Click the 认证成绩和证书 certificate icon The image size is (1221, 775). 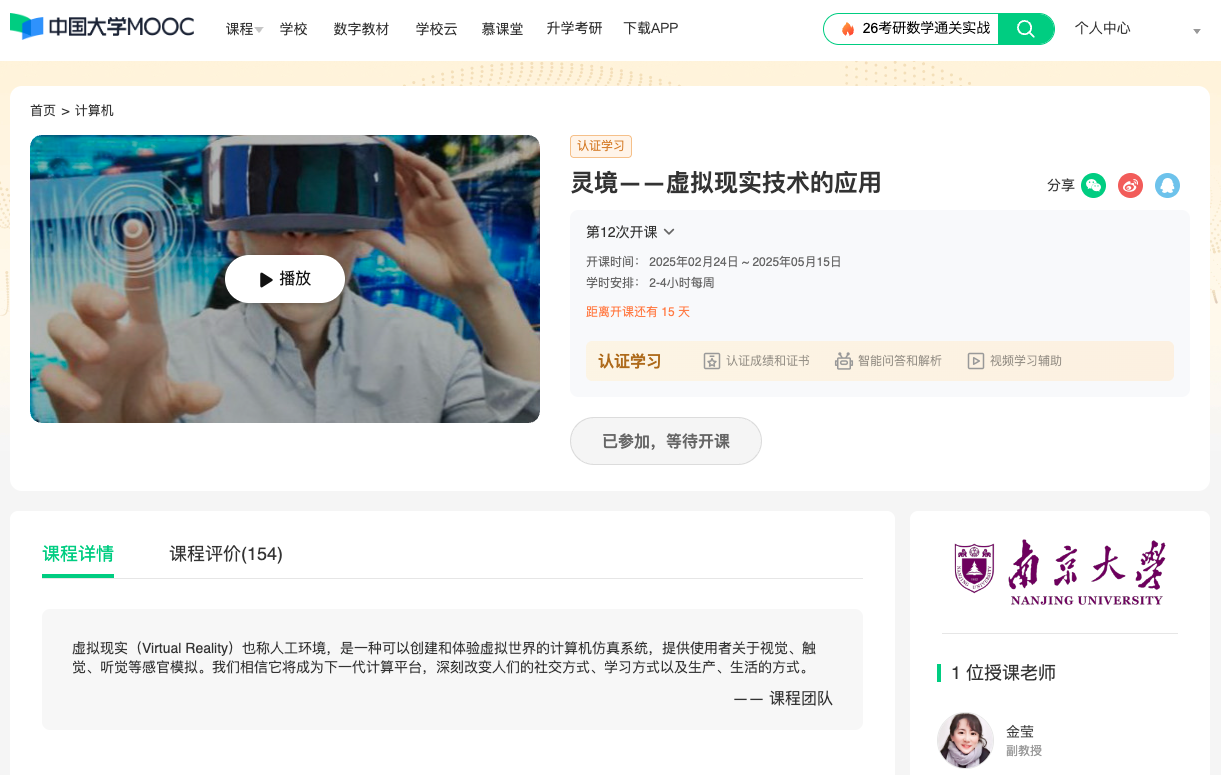tap(712, 361)
